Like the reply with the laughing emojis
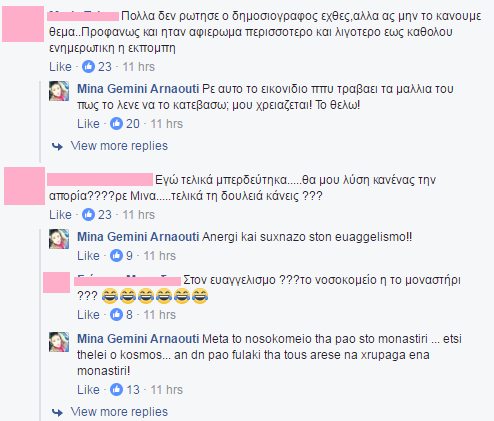Screen dimensions: 494x421 [x=88, y=315]
